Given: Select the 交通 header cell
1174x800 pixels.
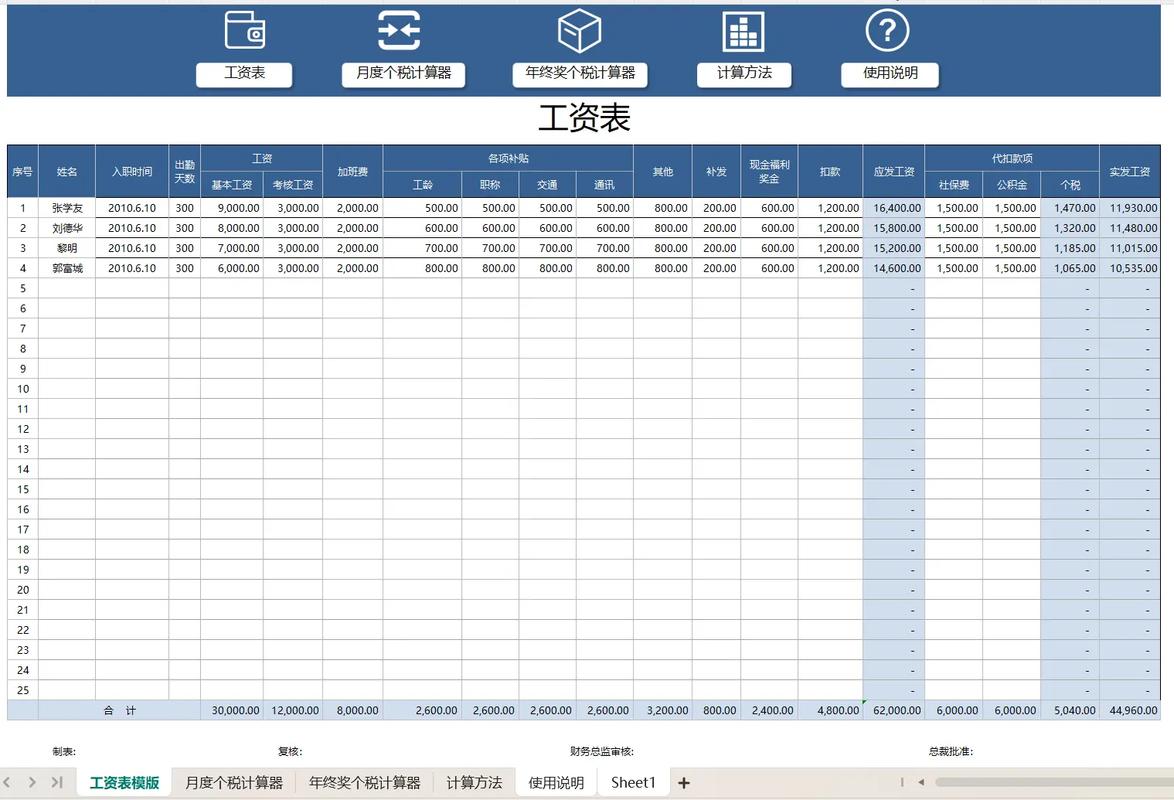Looking at the screenshot, I should click(x=547, y=184).
